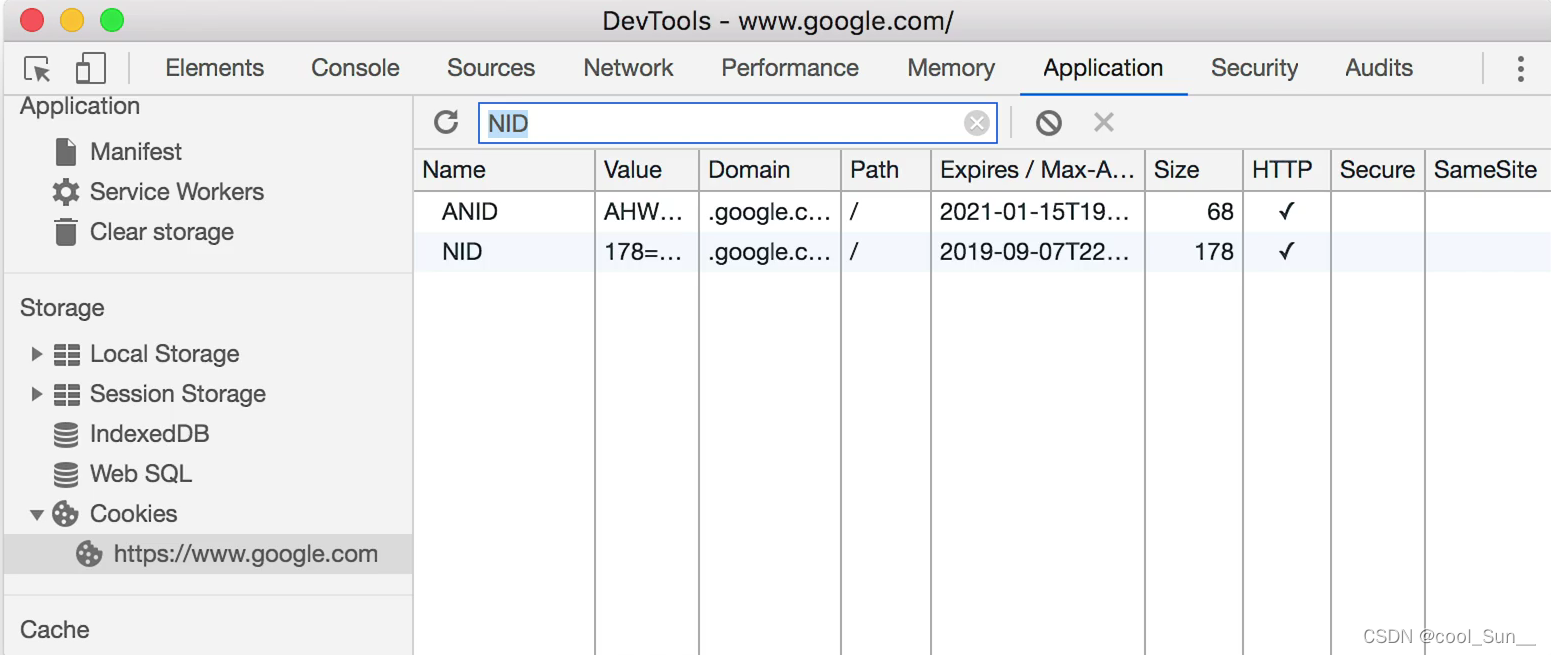
Task: Click the google.com cookie icon
Action: pyautogui.click(x=90, y=554)
